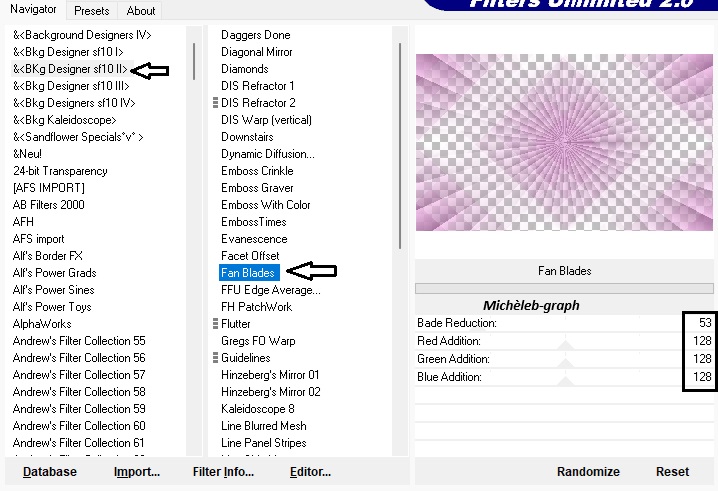Select Alf's Border FX category
Viewport: 718px width, 491px height.
[48, 256]
